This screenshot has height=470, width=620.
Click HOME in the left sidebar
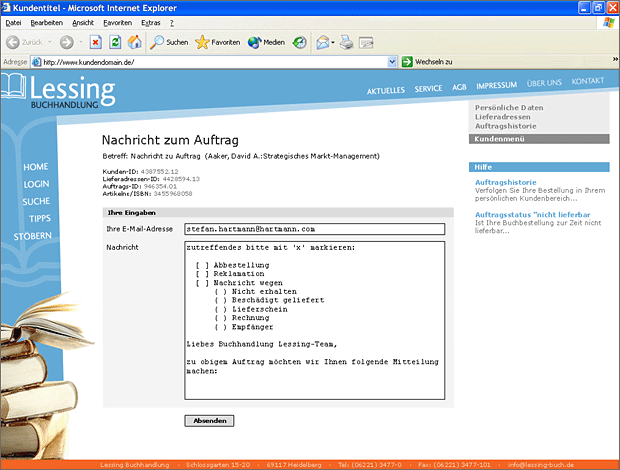(x=36, y=167)
